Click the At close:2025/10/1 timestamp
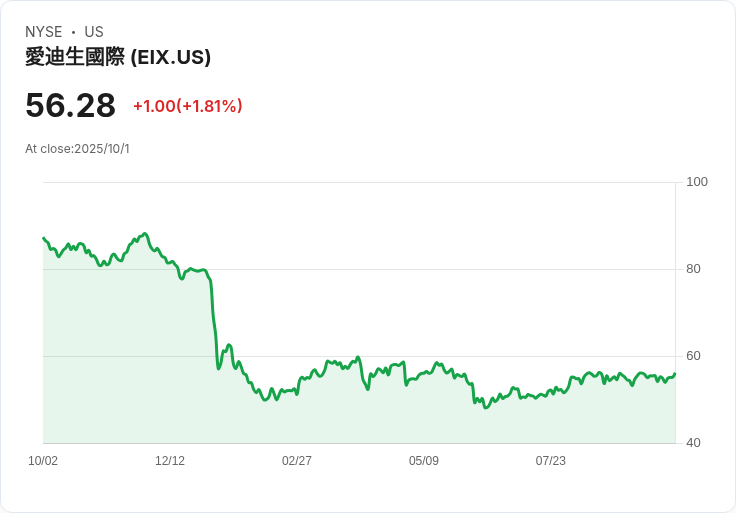 coord(77,149)
